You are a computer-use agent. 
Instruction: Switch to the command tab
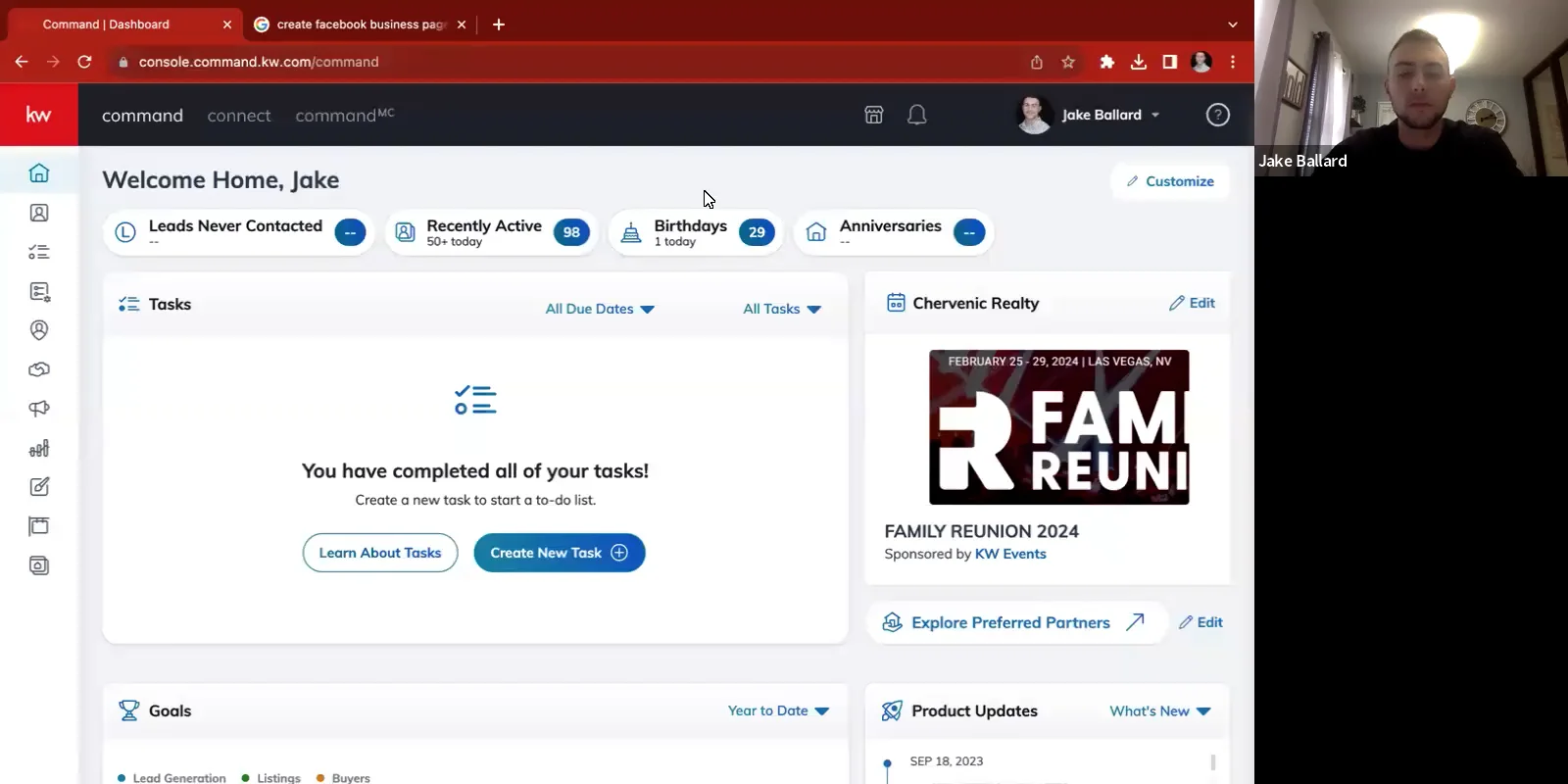tap(142, 116)
